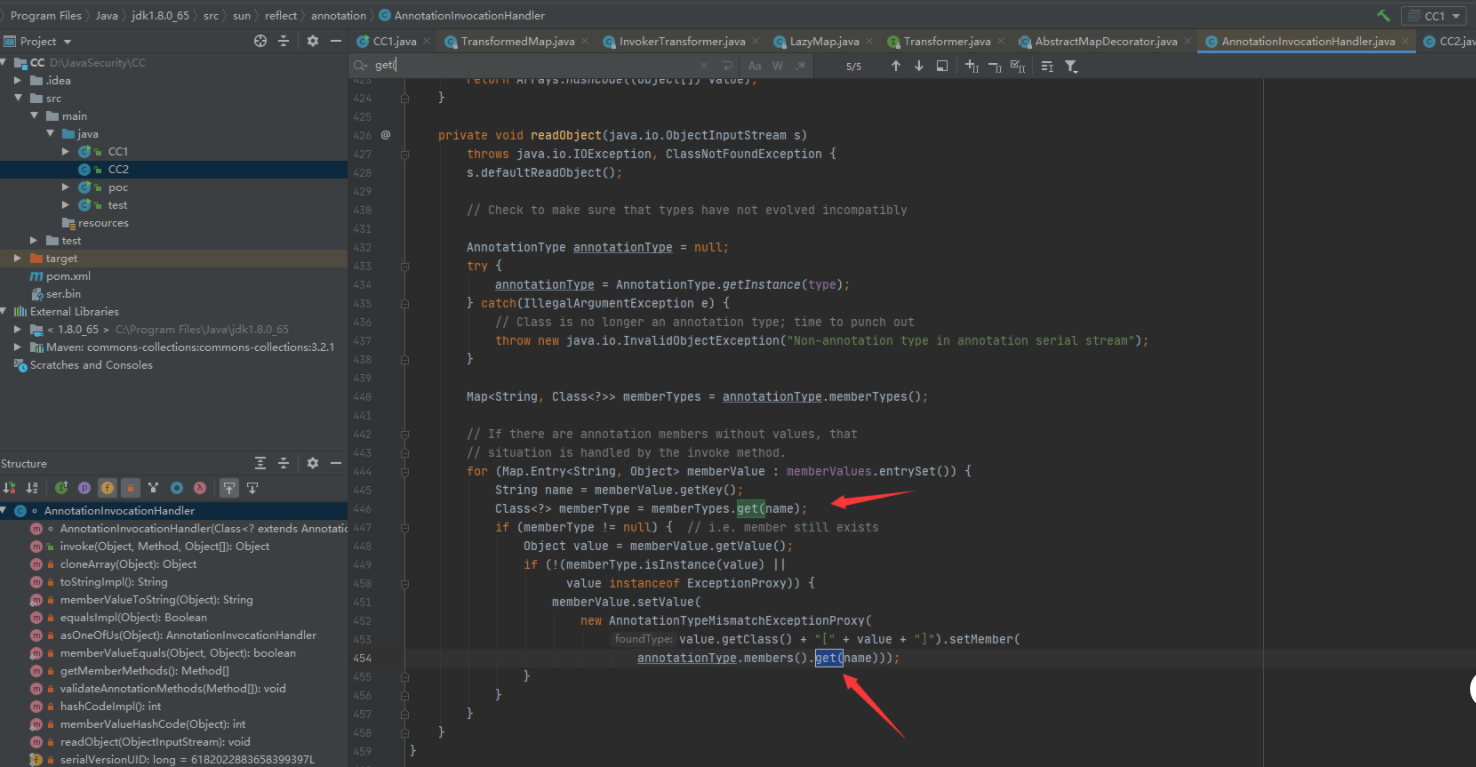
Task: Toggle show inherited members icon
Action: click(61, 488)
